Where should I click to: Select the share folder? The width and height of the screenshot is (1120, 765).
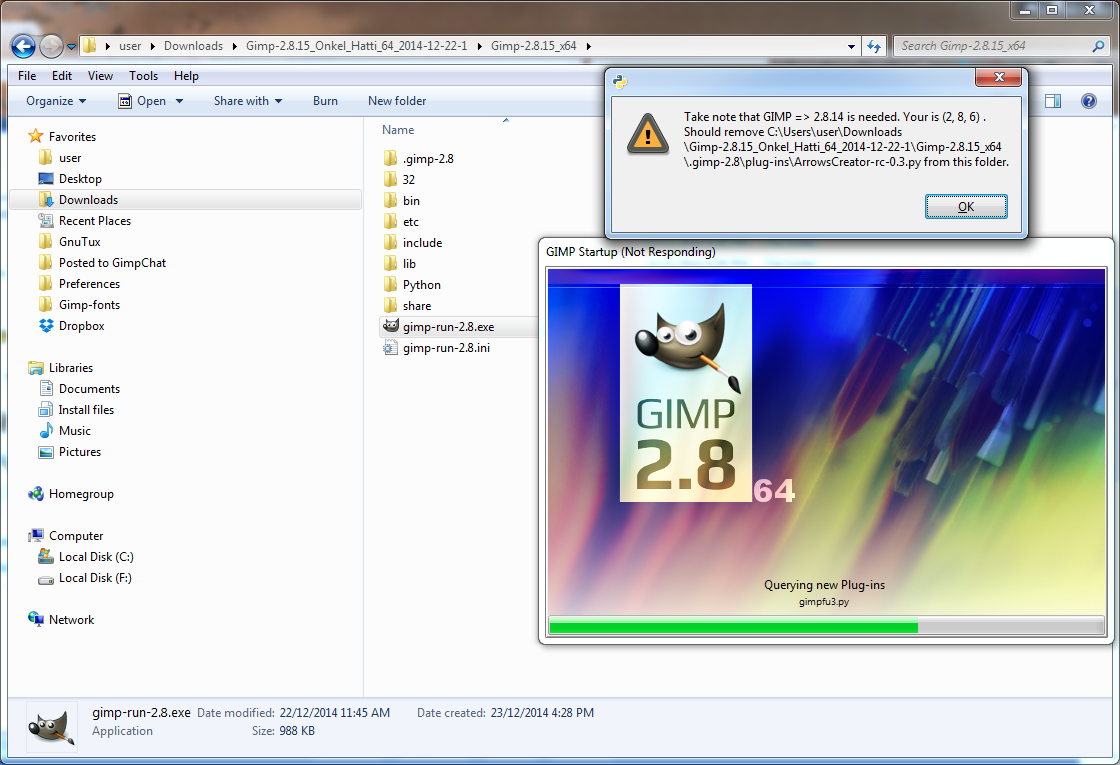(x=416, y=306)
